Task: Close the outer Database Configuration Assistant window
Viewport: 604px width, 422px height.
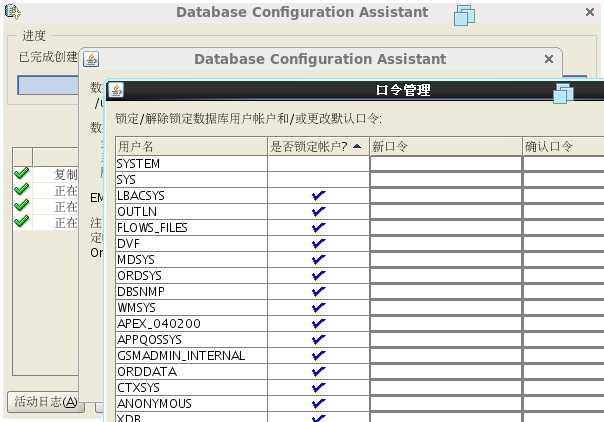Action: click(589, 12)
